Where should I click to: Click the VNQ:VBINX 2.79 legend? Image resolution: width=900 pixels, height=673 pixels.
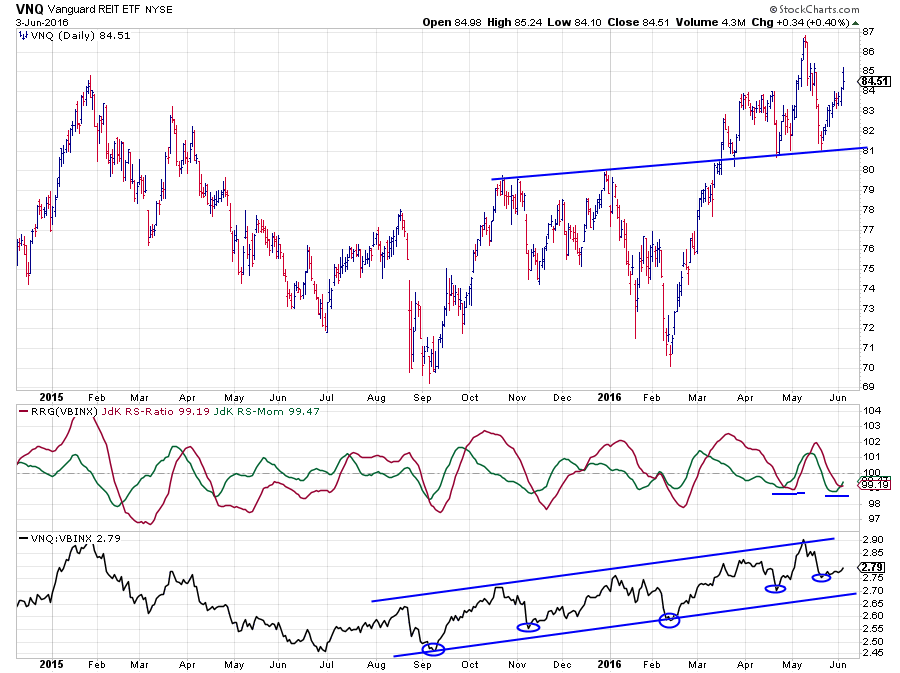pos(76,538)
